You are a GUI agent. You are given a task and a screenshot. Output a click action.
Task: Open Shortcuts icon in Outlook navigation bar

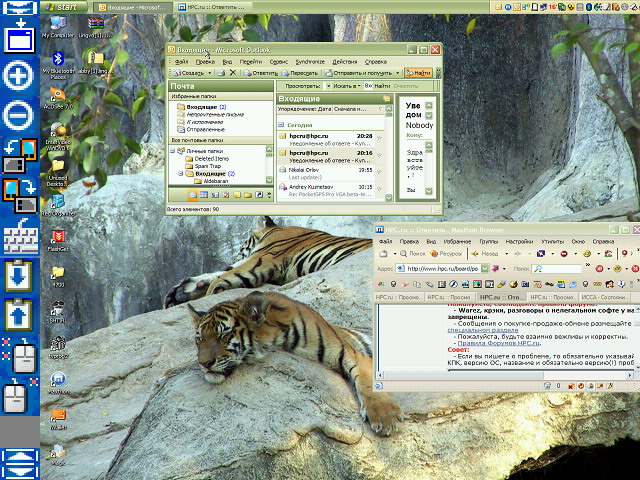pyautogui.click(x=259, y=195)
